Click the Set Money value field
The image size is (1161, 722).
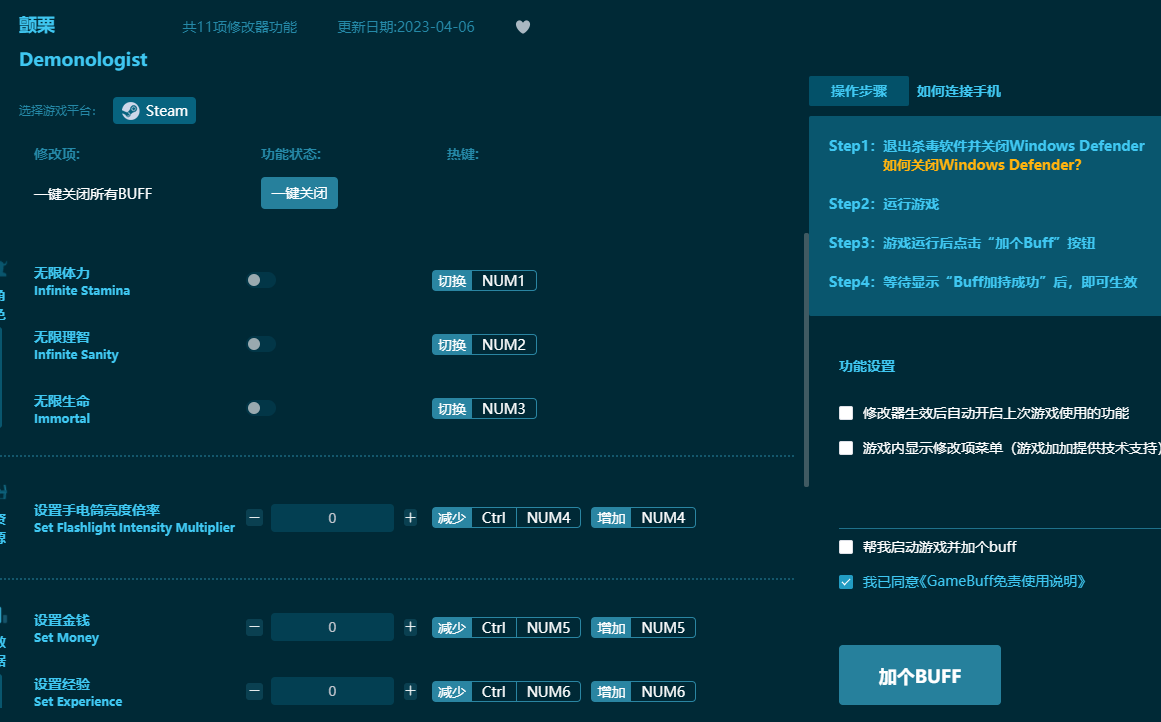[332, 627]
